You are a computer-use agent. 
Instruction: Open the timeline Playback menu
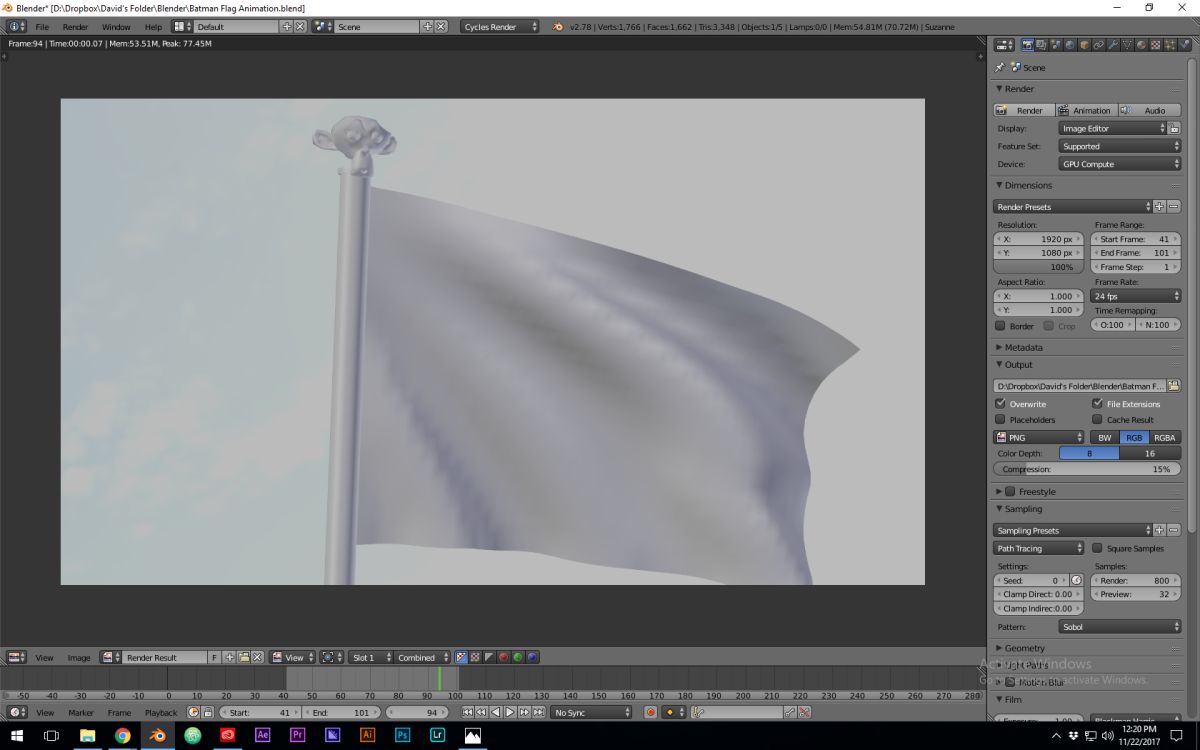click(x=161, y=712)
